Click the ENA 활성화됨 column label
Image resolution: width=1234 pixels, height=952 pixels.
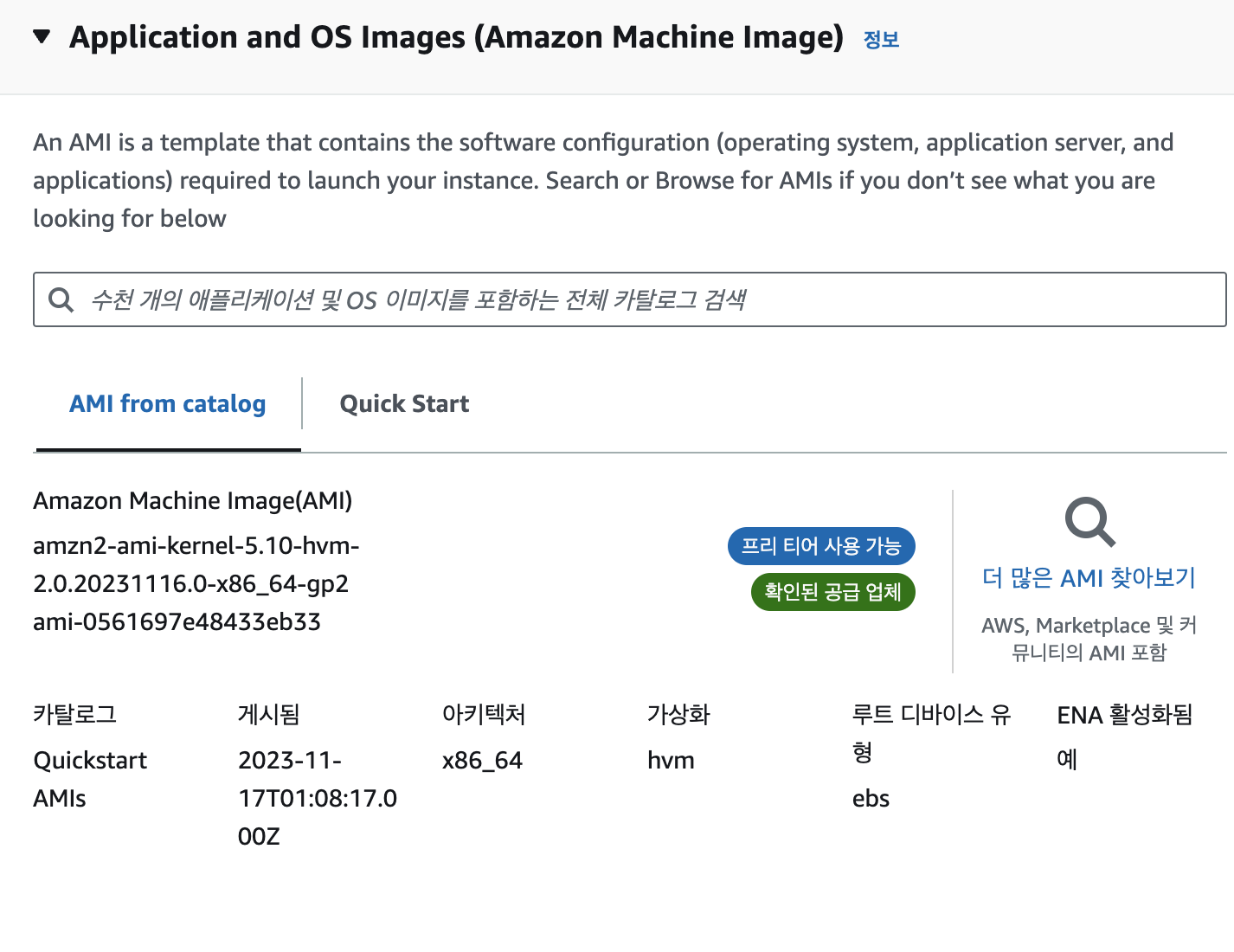[1125, 715]
